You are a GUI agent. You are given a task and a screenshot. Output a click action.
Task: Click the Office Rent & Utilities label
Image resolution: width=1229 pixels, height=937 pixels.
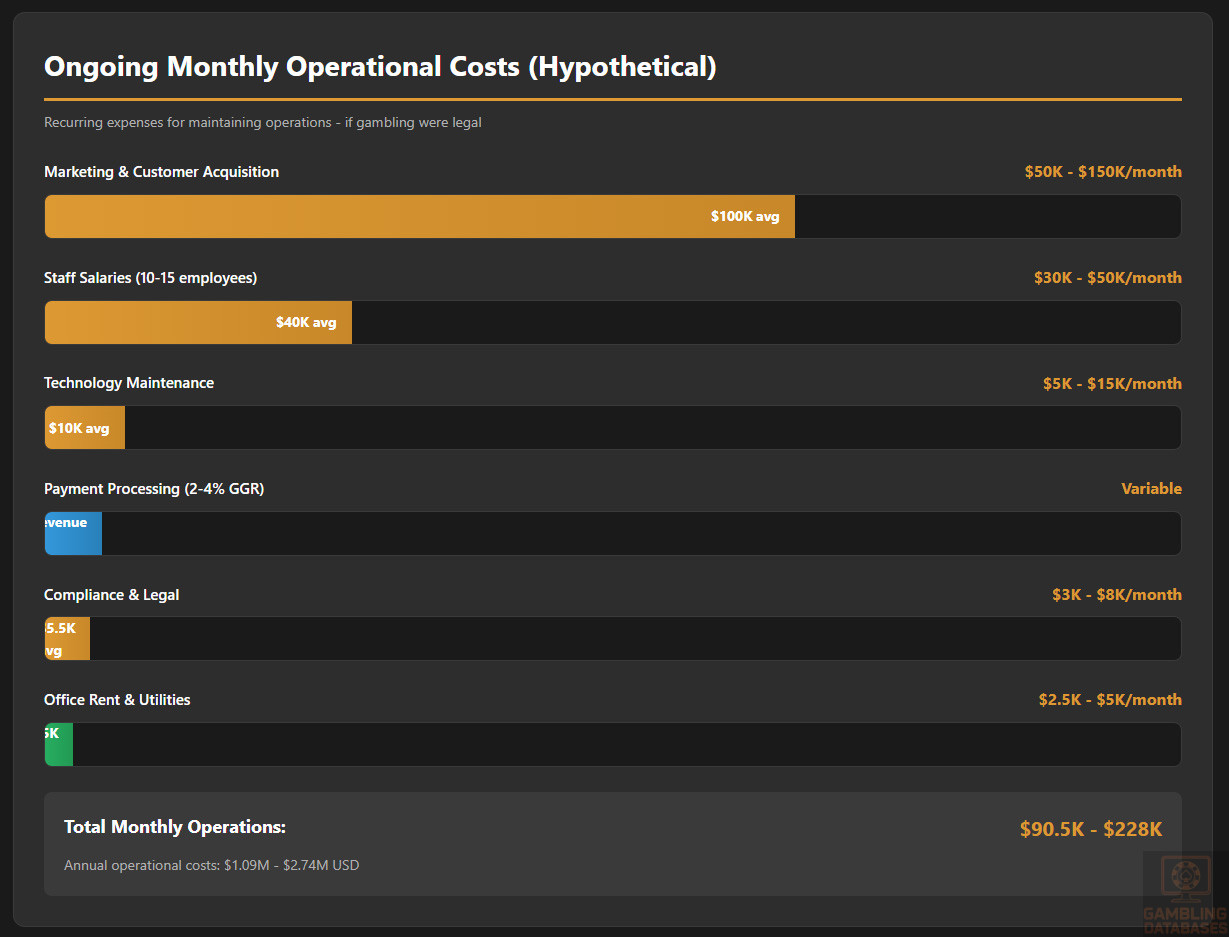[117, 700]
